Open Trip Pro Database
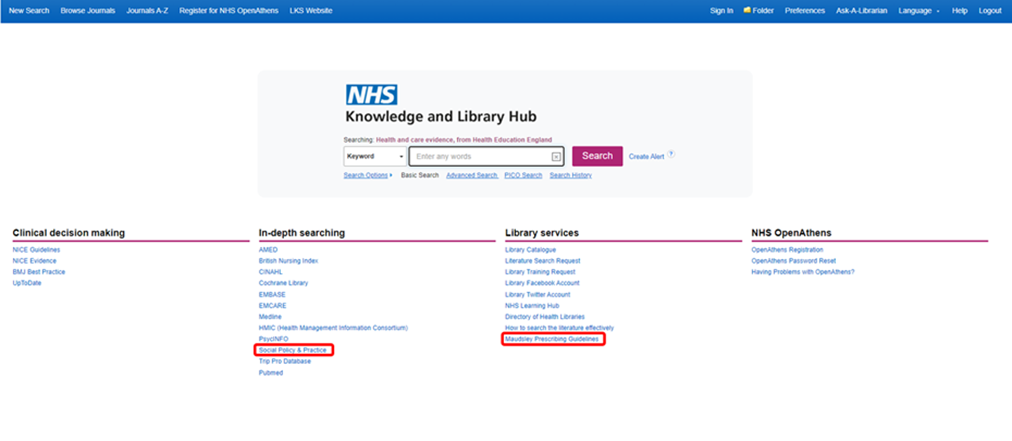 285,361
